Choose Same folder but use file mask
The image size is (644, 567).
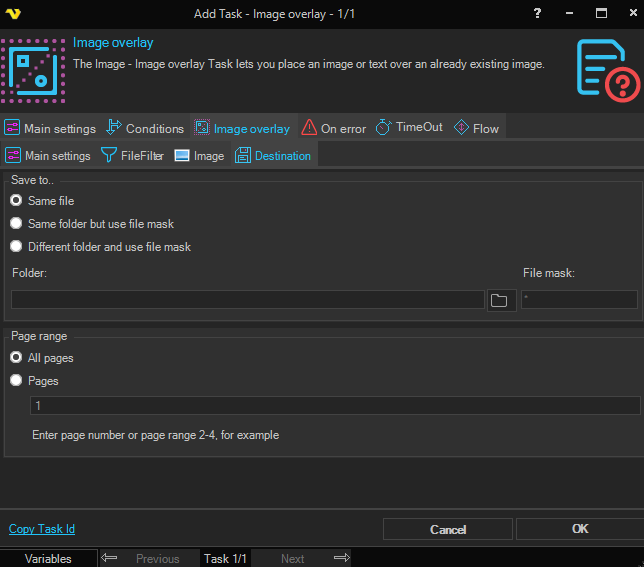16,224
